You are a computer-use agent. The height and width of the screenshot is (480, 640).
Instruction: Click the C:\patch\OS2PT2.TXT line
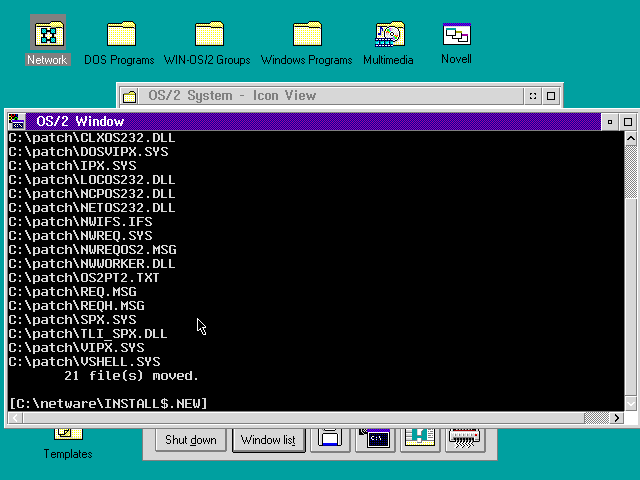84,278
